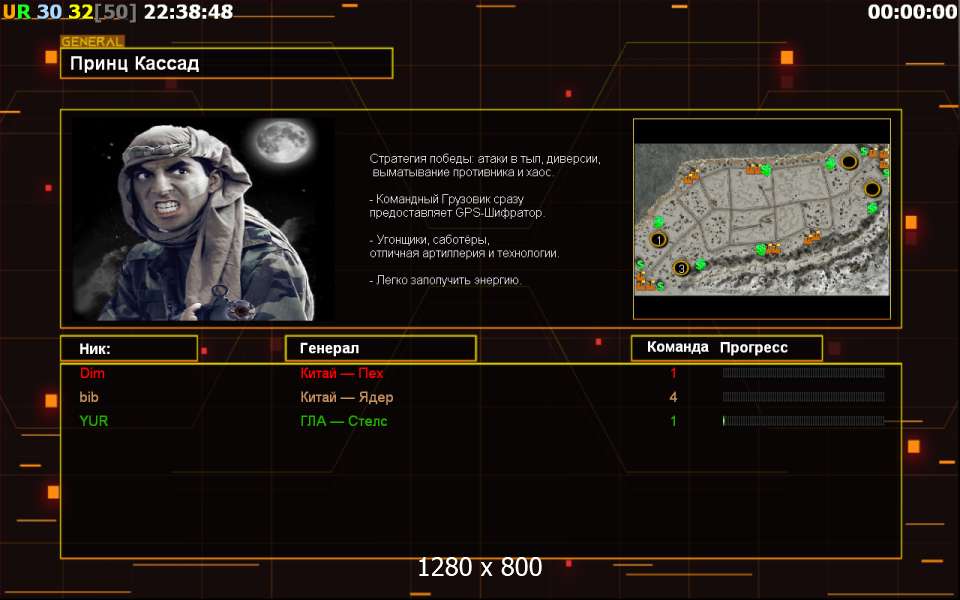Click start position 1 on the map
This screenshot has width=960, height=600.
[658, 240]
